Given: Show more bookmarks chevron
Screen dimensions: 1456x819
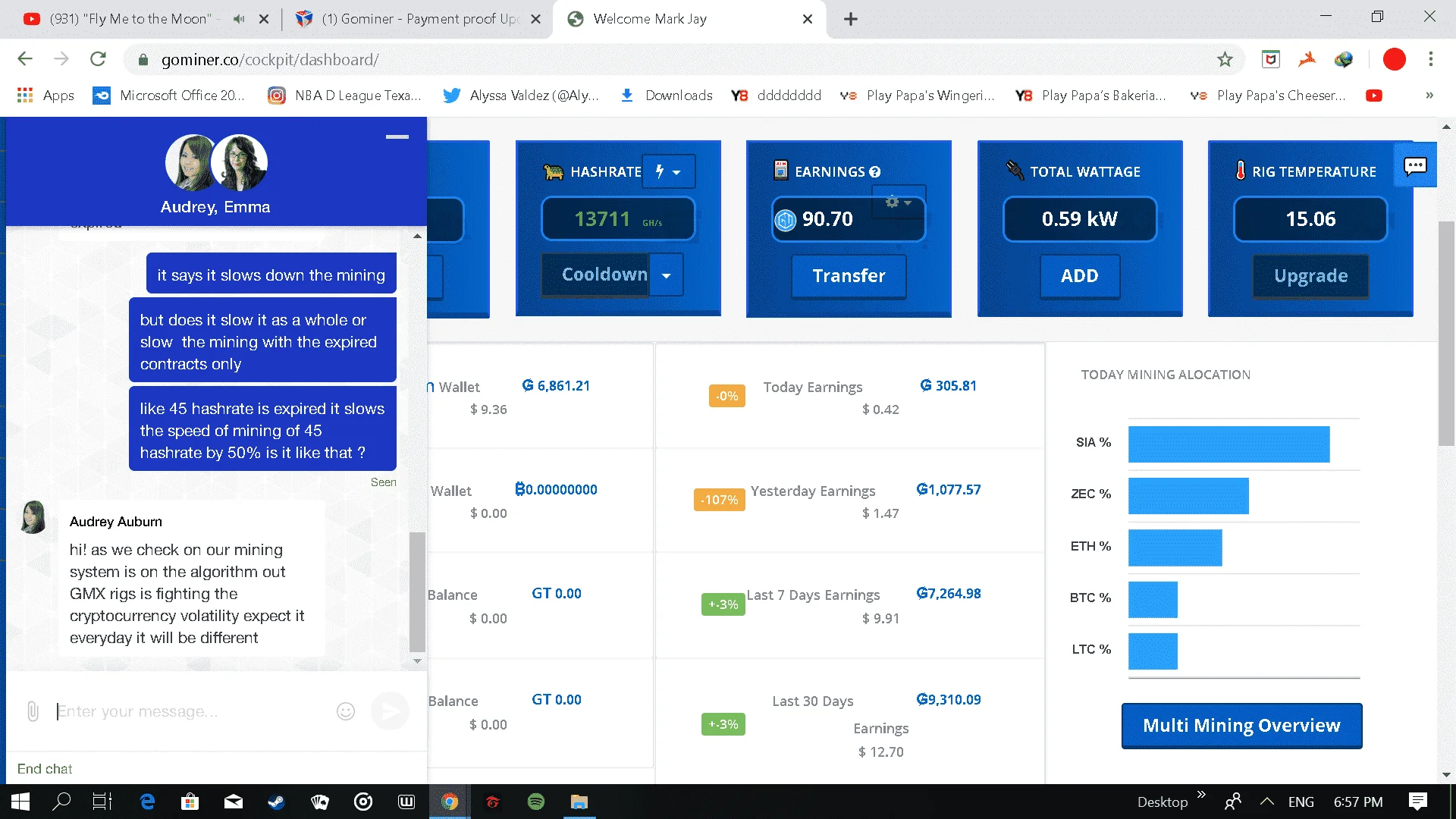Looking at the screenshot, I should coord(1429,96).
